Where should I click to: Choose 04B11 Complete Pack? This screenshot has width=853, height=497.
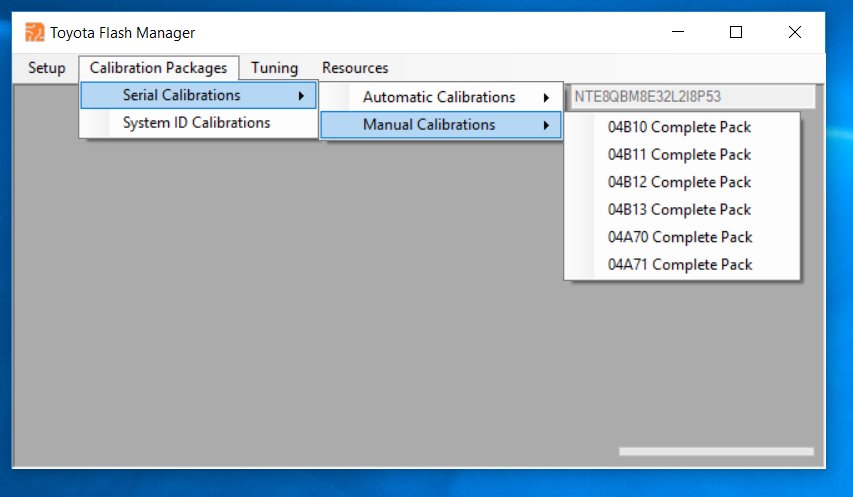point(682,155)
